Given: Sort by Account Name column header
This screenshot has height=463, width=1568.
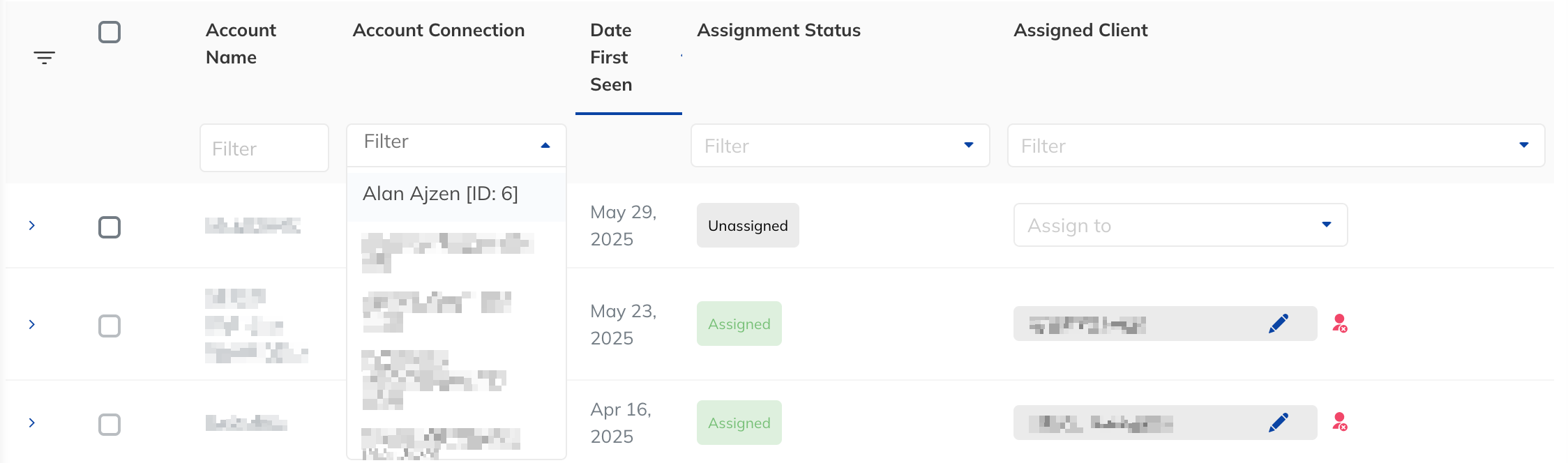Looking at the screenshot, I should pyautogui.click(x=241, y=44).
